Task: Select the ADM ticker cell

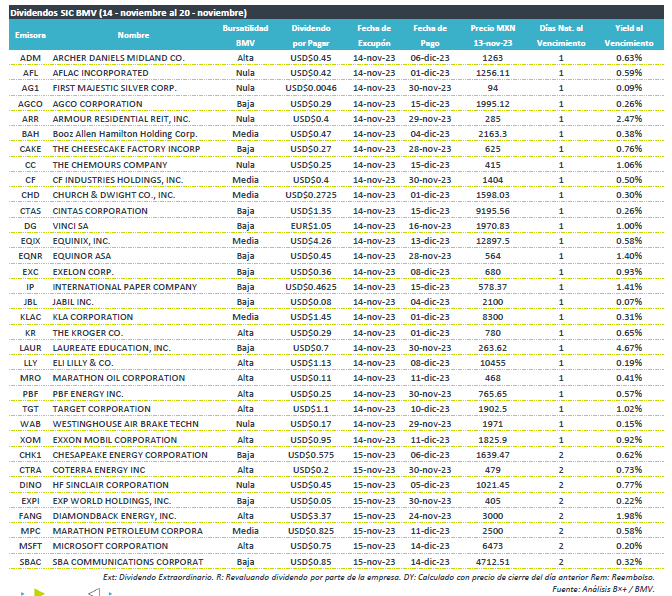Action: click(30, 58)
